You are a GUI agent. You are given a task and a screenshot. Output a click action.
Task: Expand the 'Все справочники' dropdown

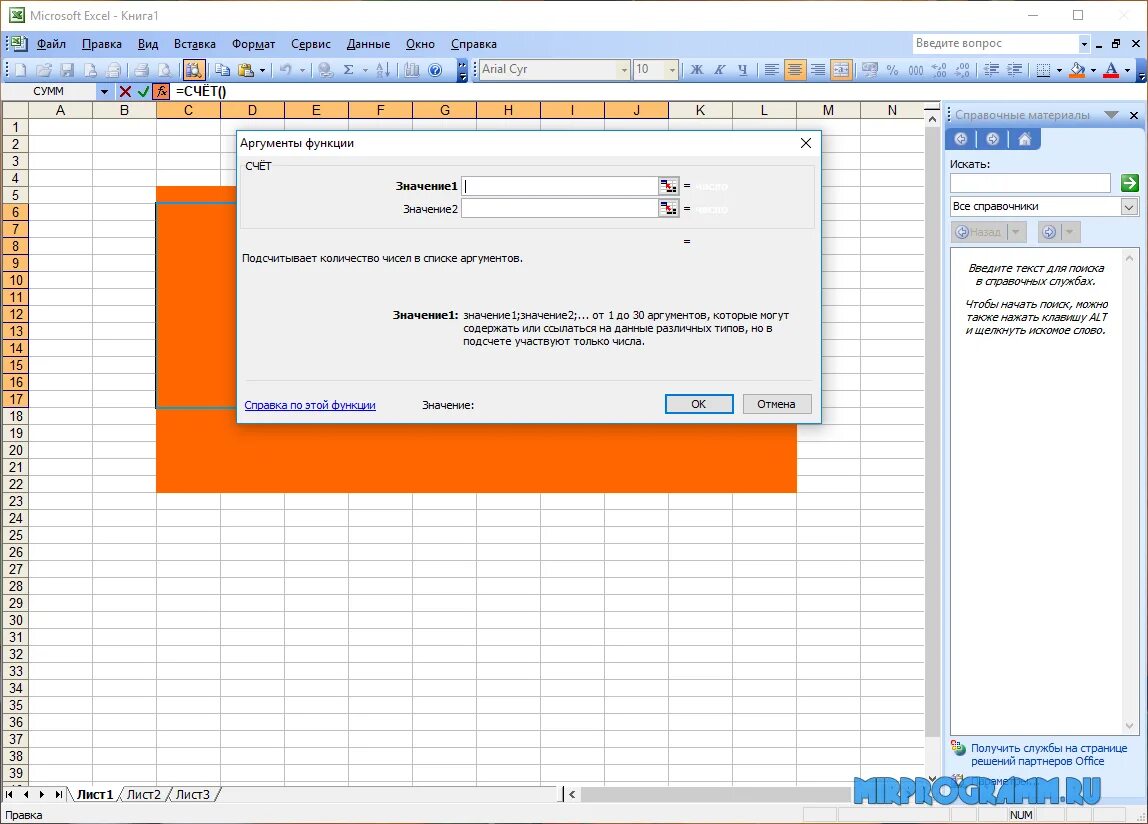click(x=1130, y=205)
